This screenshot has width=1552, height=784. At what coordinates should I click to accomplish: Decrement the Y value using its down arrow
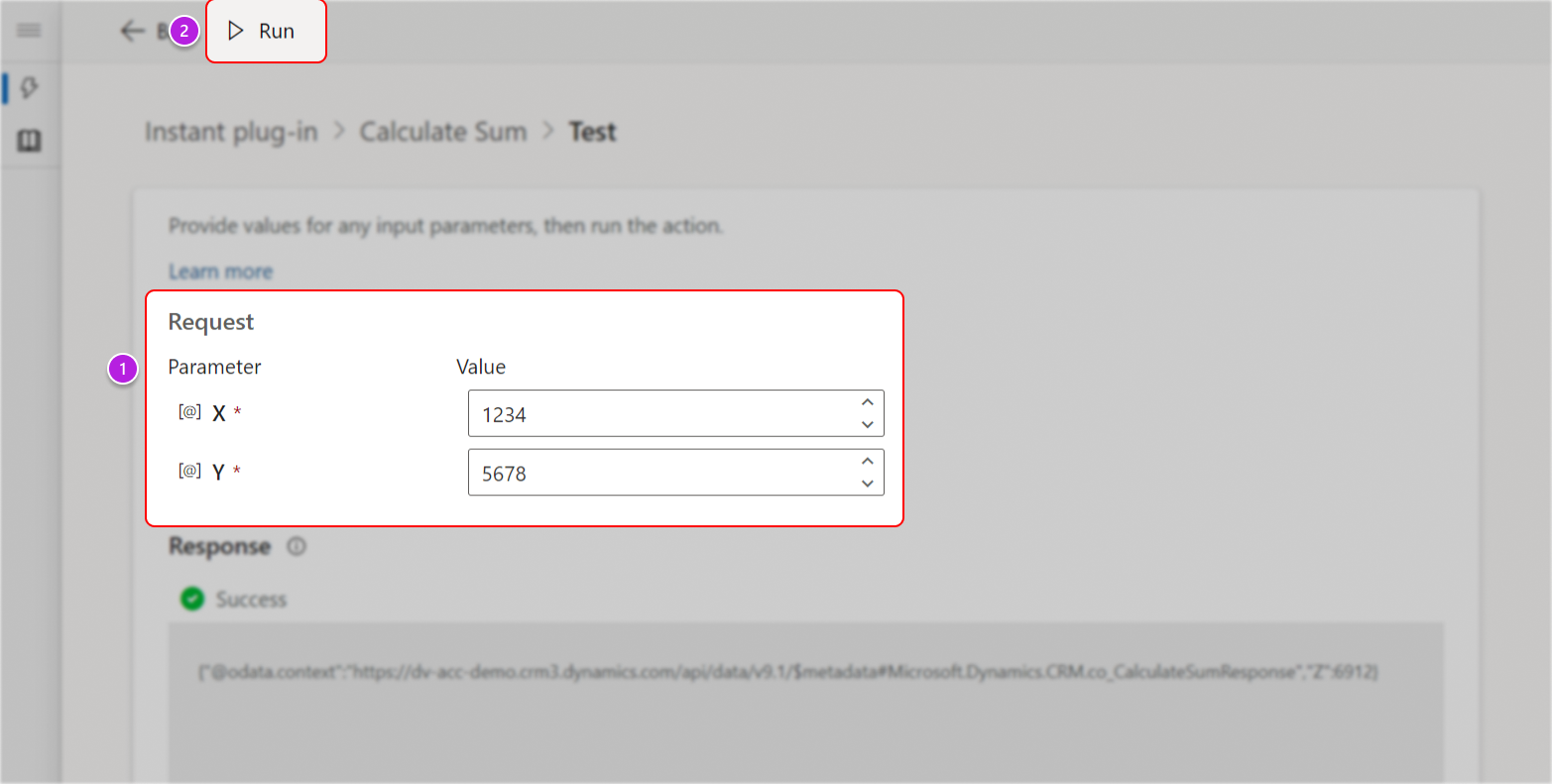tap(867, 486)
